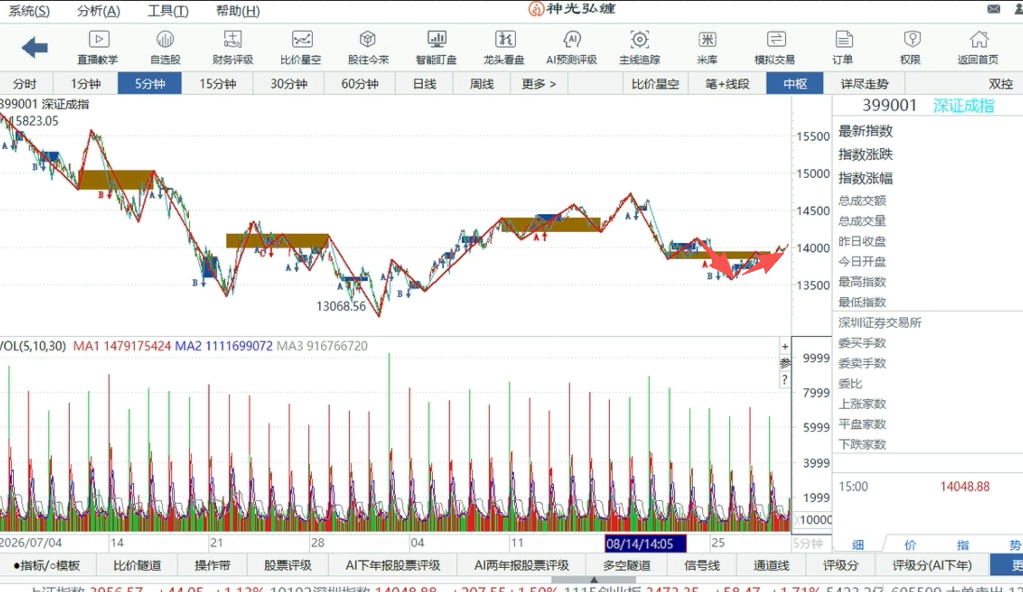Select 信号线 indicator

(x=701, y=565)
